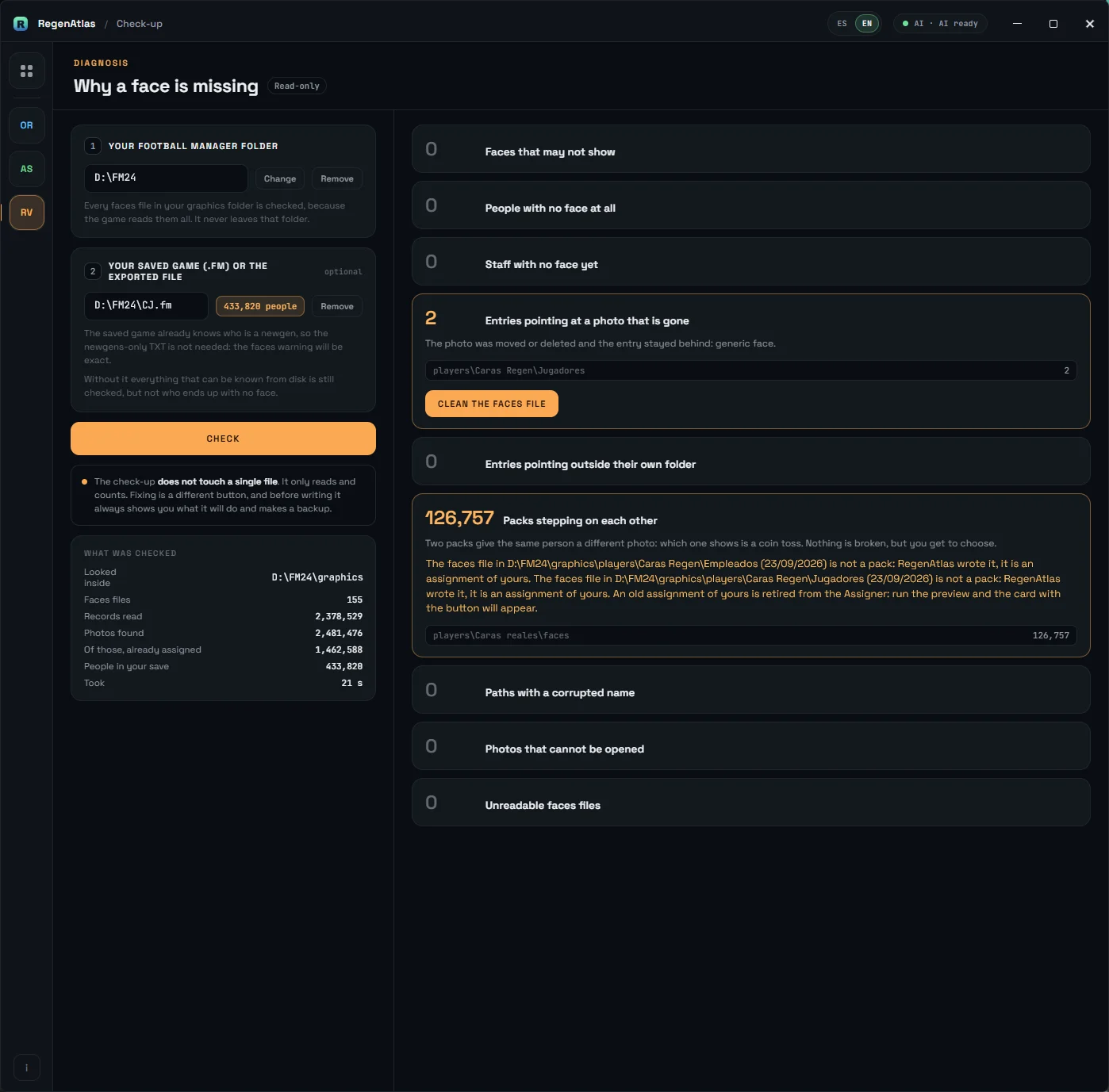Open Paths with a corrupted name card
Screen dimensions: 1109x1092
[x=750, y=690]
